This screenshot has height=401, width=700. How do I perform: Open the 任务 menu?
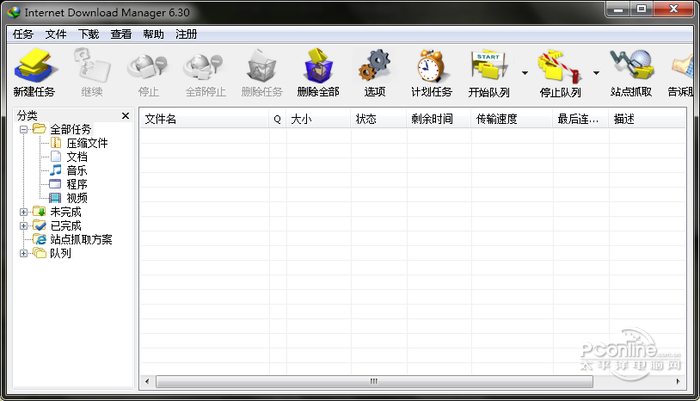23,34
